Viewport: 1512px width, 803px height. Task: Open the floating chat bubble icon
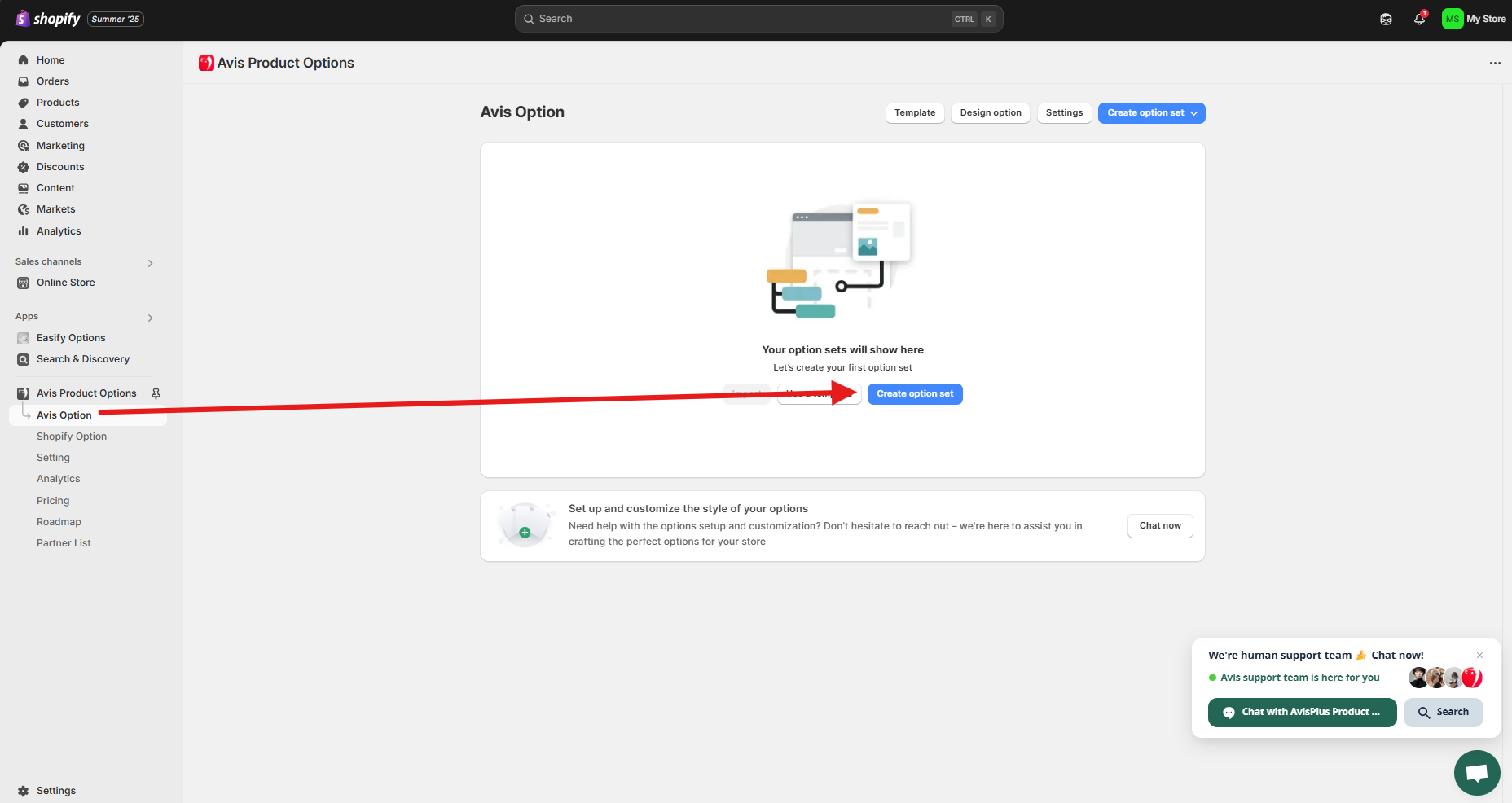1476,772
